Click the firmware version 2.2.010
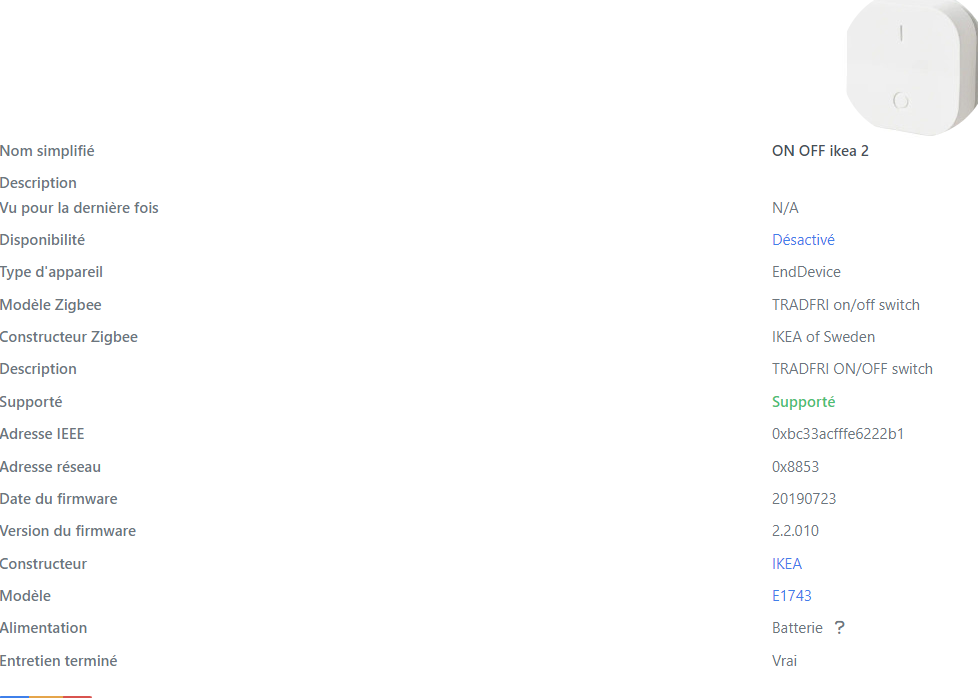This screenshot has height=698, width=978. tap(795, 531)
